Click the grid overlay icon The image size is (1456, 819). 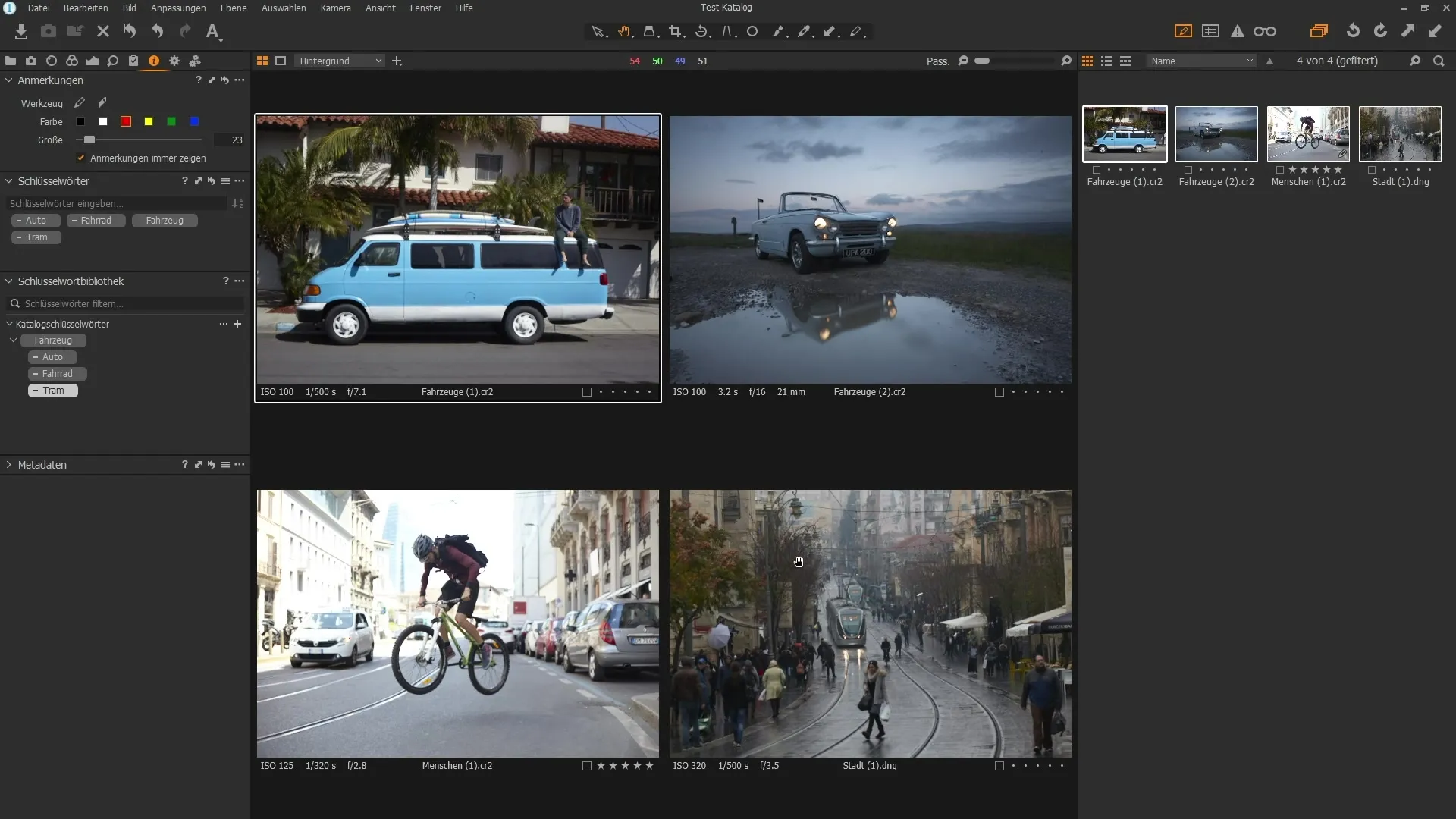click(x=1210, y=32)
